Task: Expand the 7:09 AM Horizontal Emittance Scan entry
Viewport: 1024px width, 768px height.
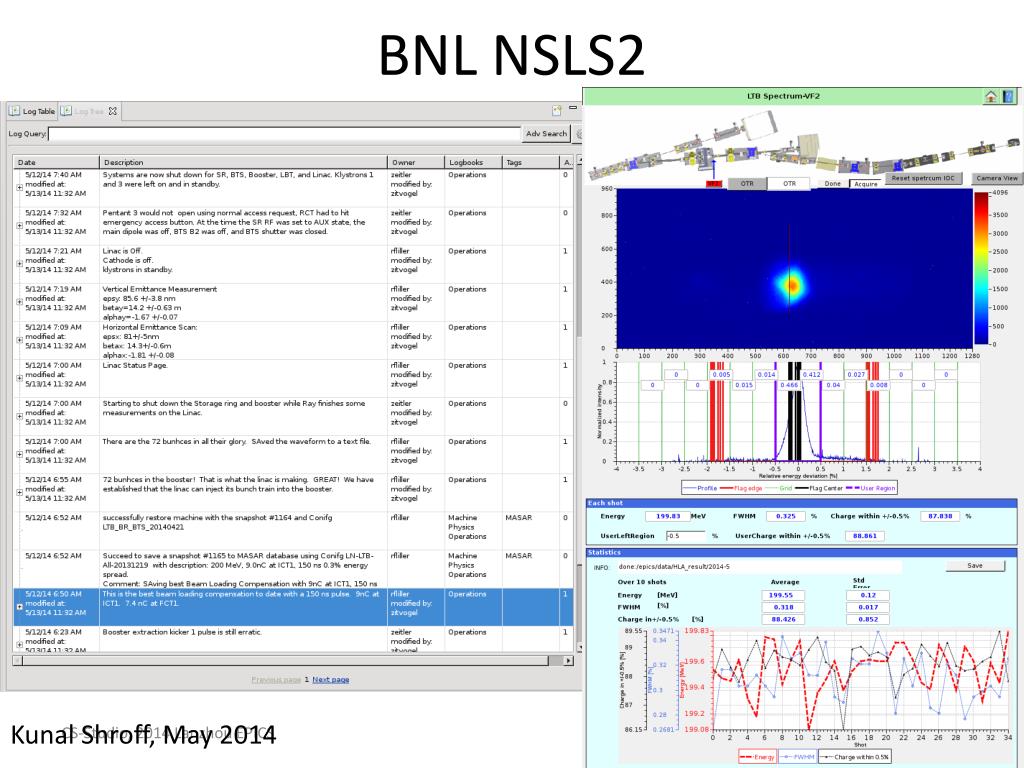Action: point(20,340)
